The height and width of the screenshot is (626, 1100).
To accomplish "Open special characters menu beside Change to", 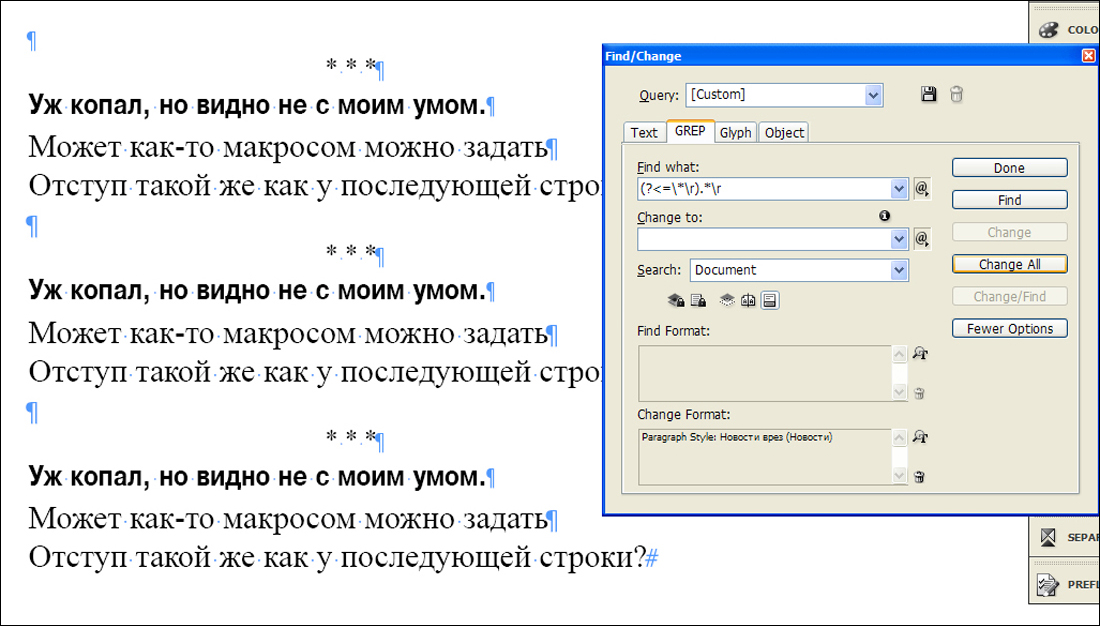I will 922,239.
